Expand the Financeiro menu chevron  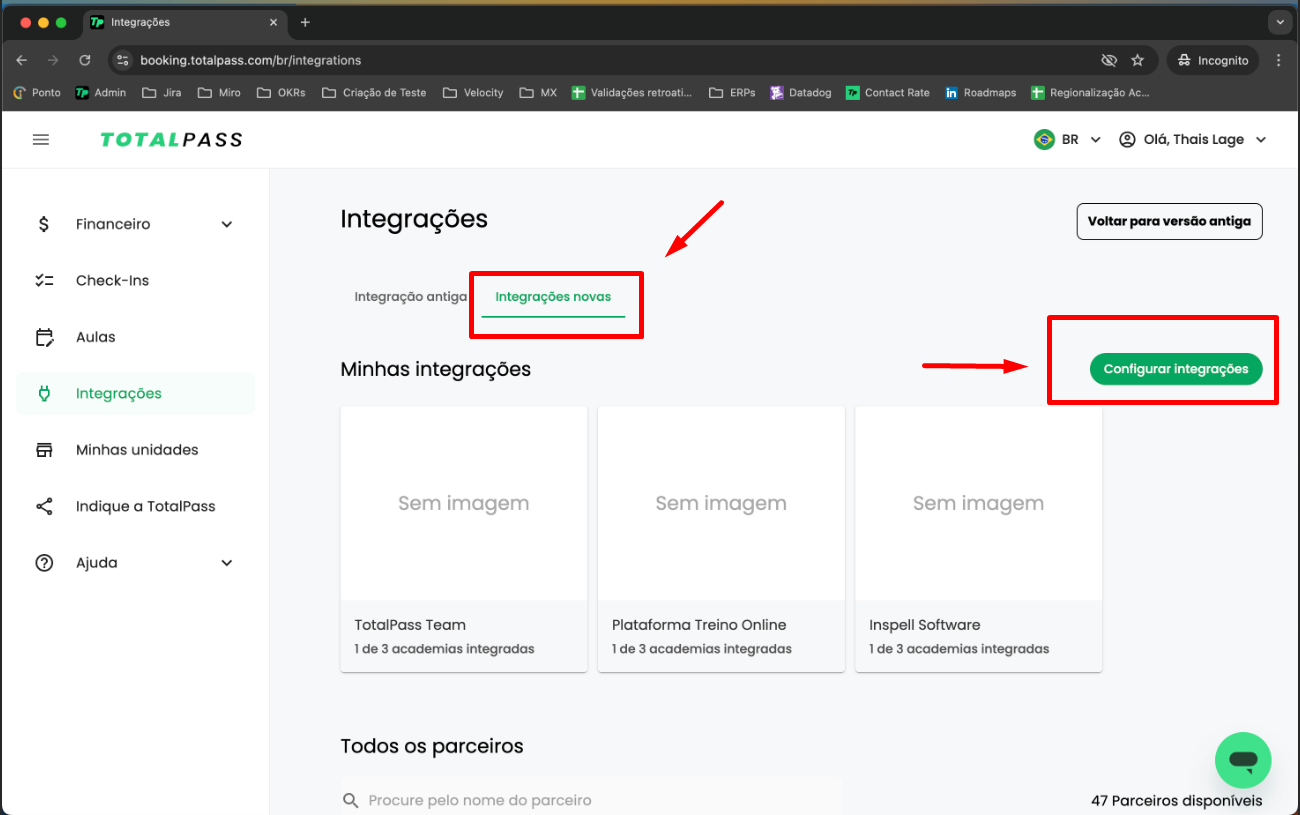coord(227,224)
